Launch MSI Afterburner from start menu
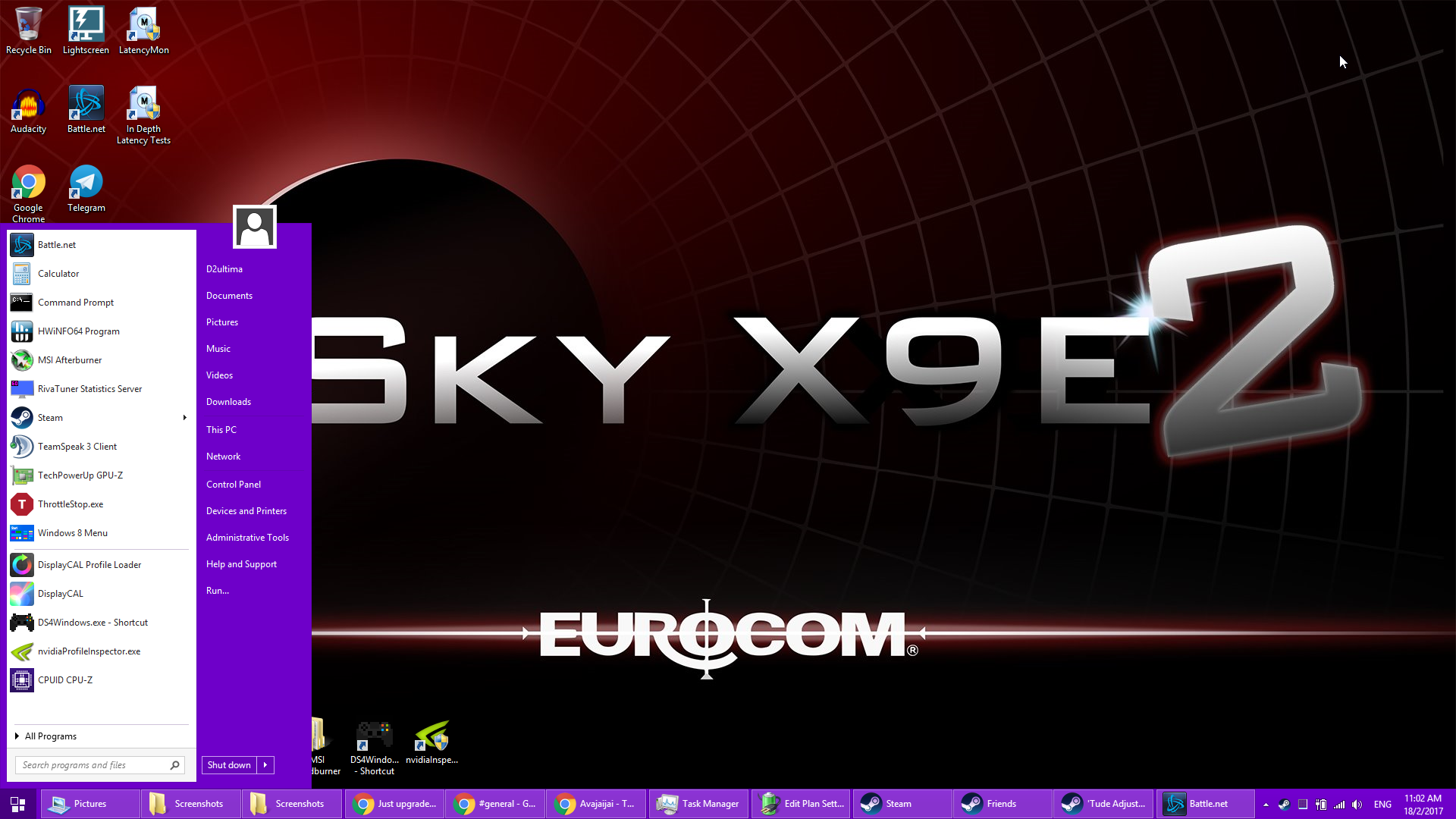This screenshot has width=1456, height=819. [x=102, y=360]
